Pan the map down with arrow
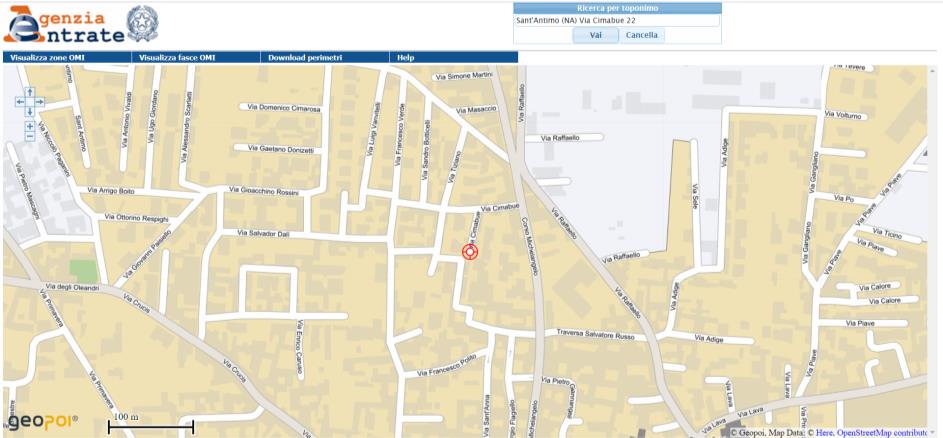The width and height of the screenshot is (943, 438). point(29,112)
